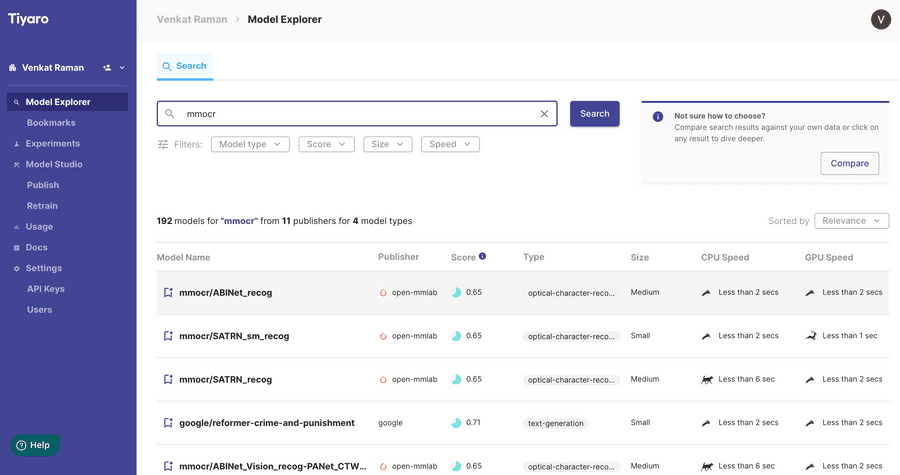Image resolution: width=900 pixels, height=475 pixels.
Task: Click the Publisher column header
Action: tap(398, 257)
